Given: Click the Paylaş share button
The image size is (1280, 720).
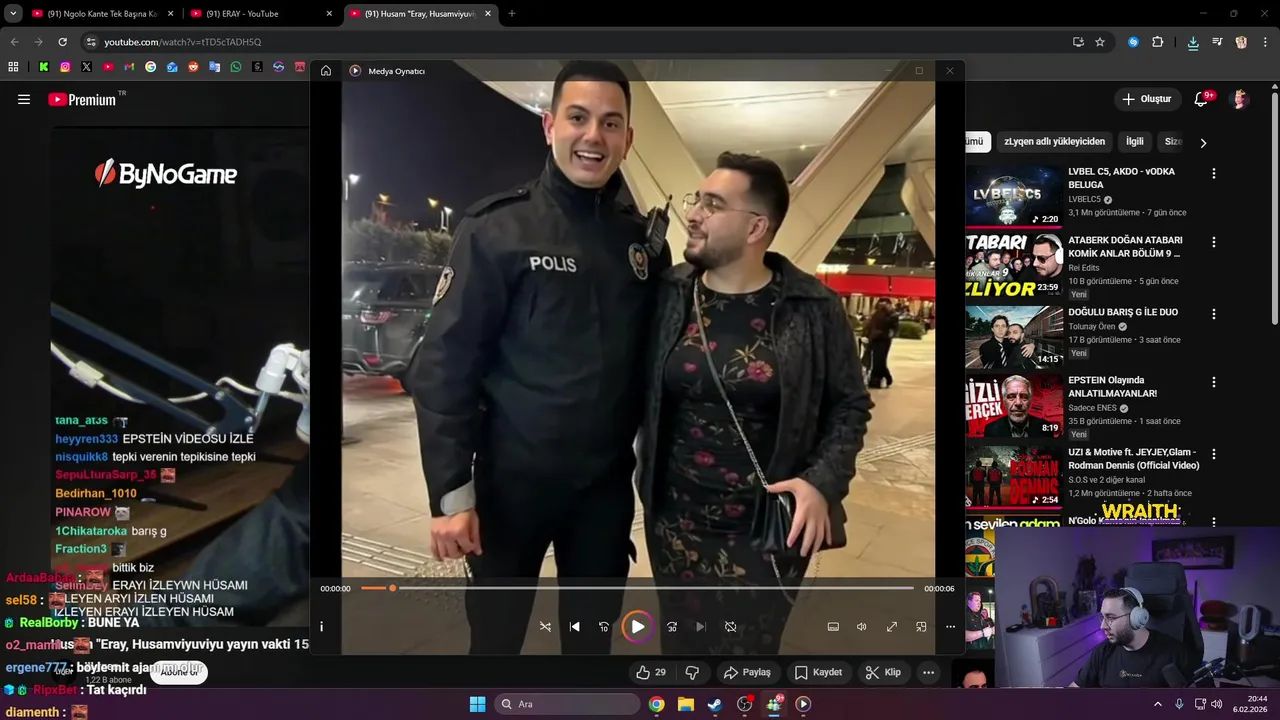Looking at the screenshot, I should pos(748,672).
